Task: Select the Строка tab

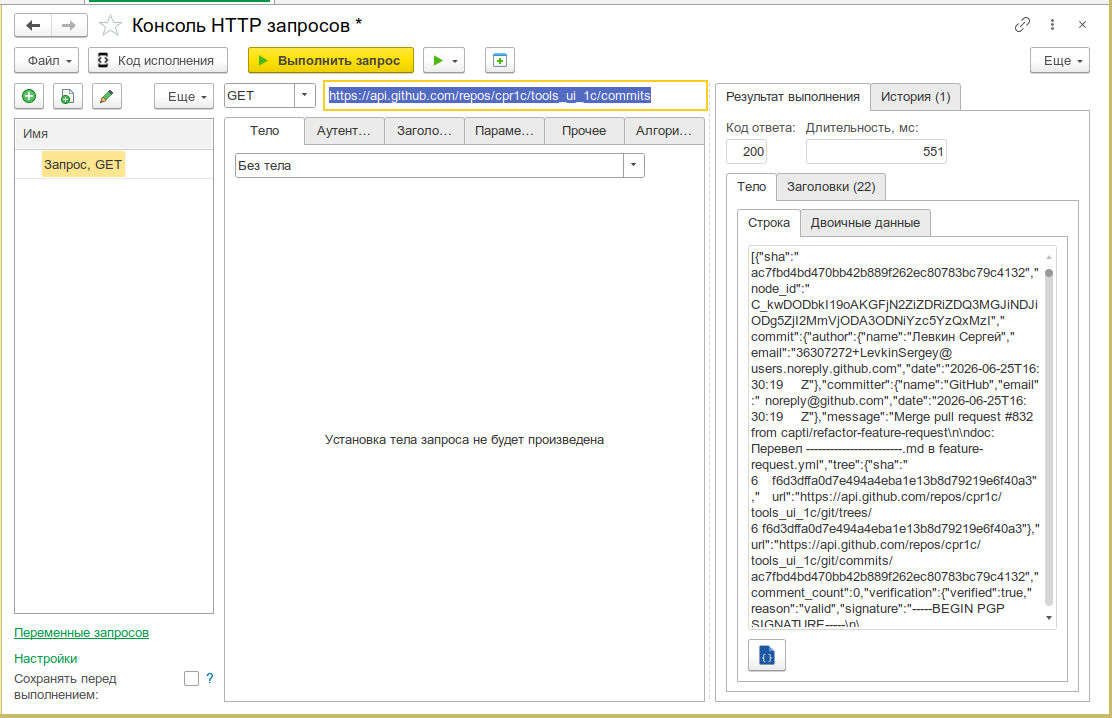Action: point(769,222)
